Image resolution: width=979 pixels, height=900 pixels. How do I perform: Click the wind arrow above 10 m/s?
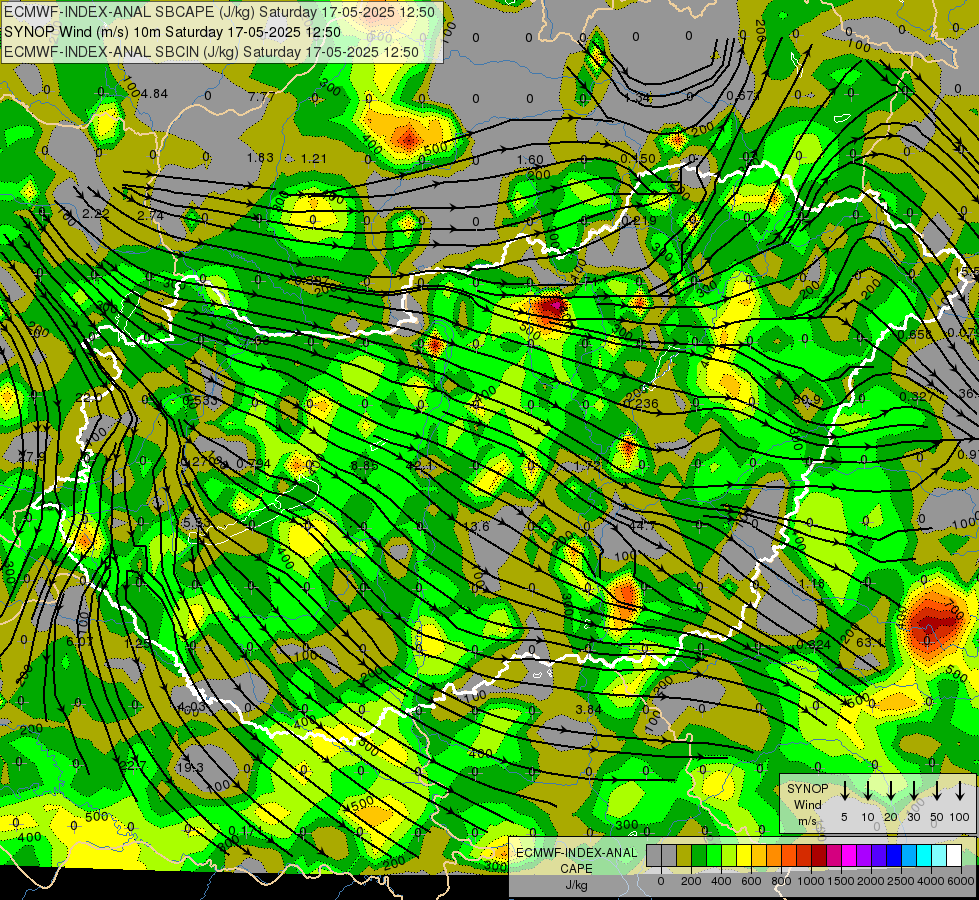click(x=868, y=790)
